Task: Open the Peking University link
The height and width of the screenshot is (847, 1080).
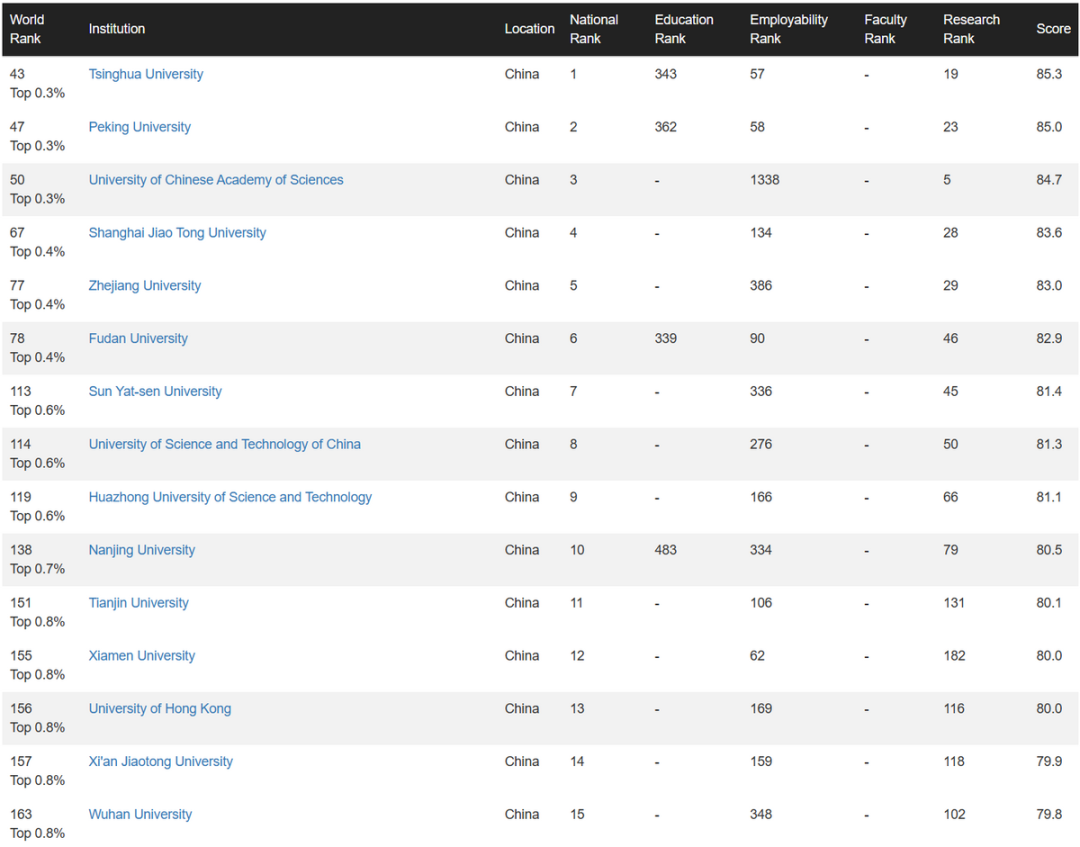Action: click(139, 127)
